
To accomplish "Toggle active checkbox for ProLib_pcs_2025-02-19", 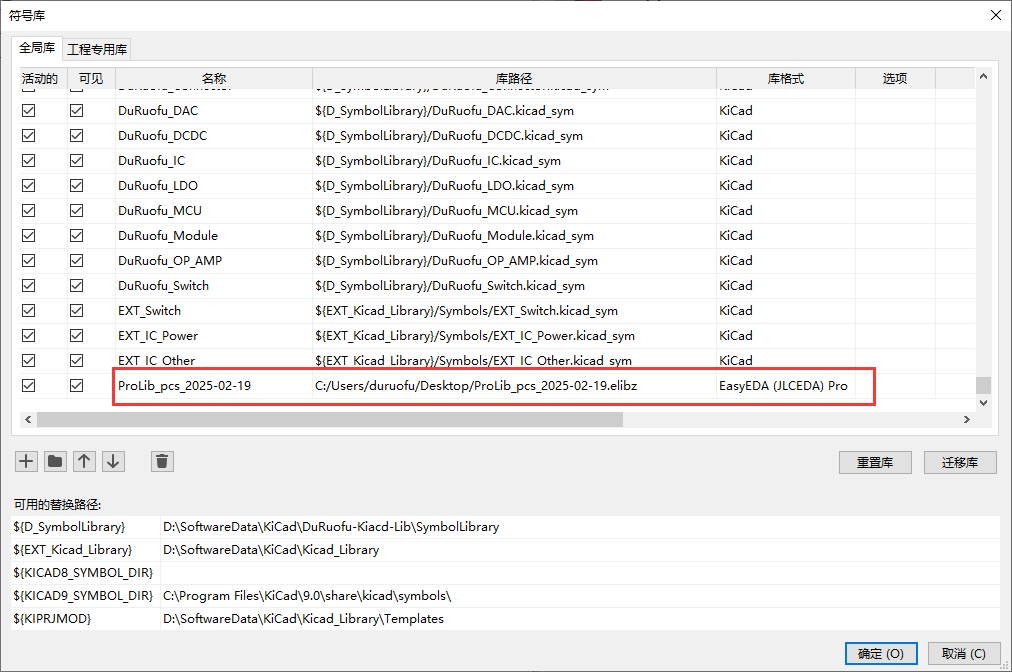I will coord(28,386).
